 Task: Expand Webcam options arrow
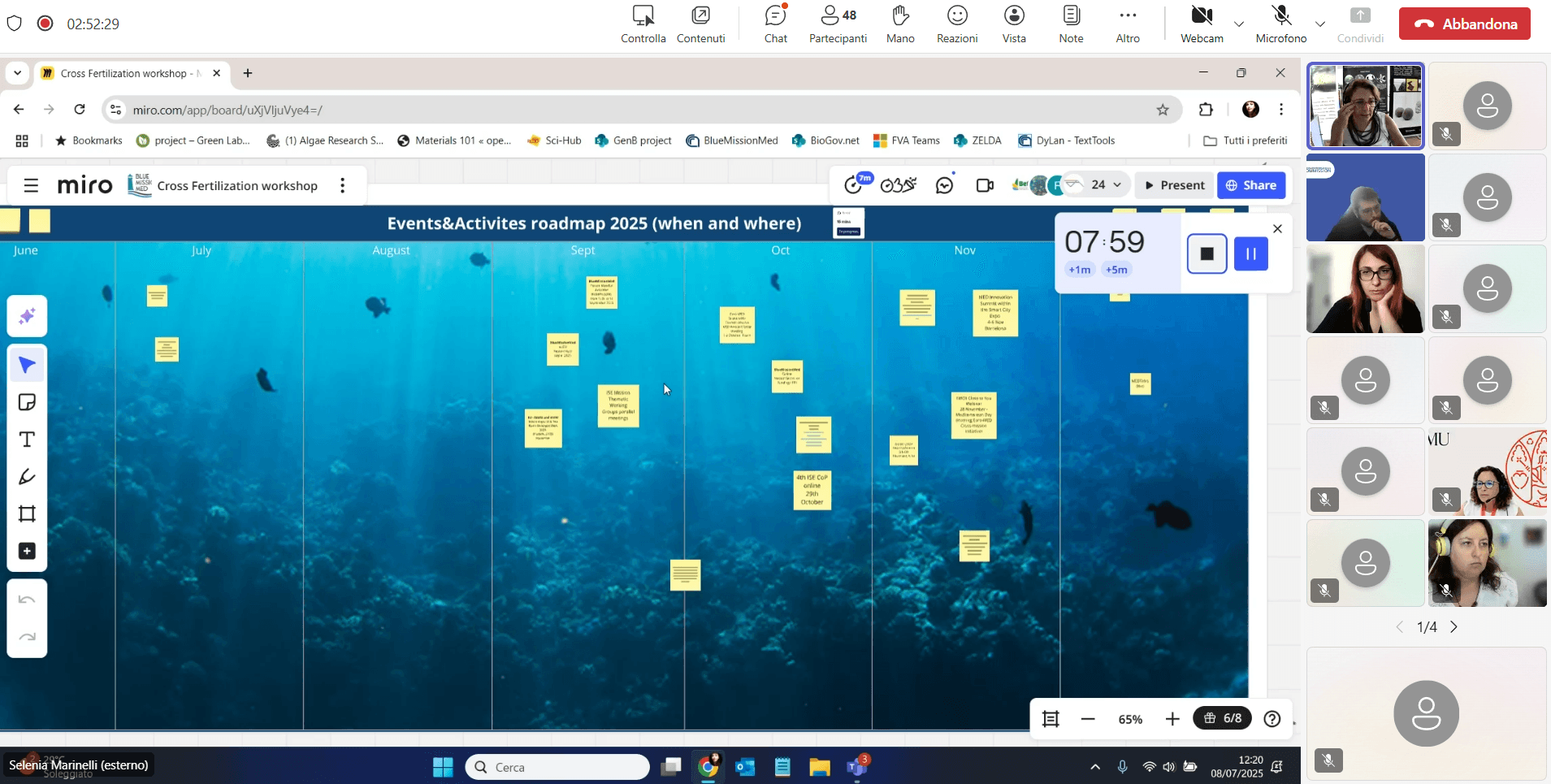point(1239,24)
